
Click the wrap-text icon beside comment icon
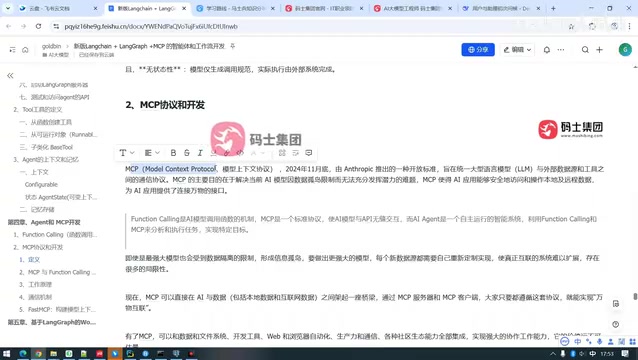295,153
